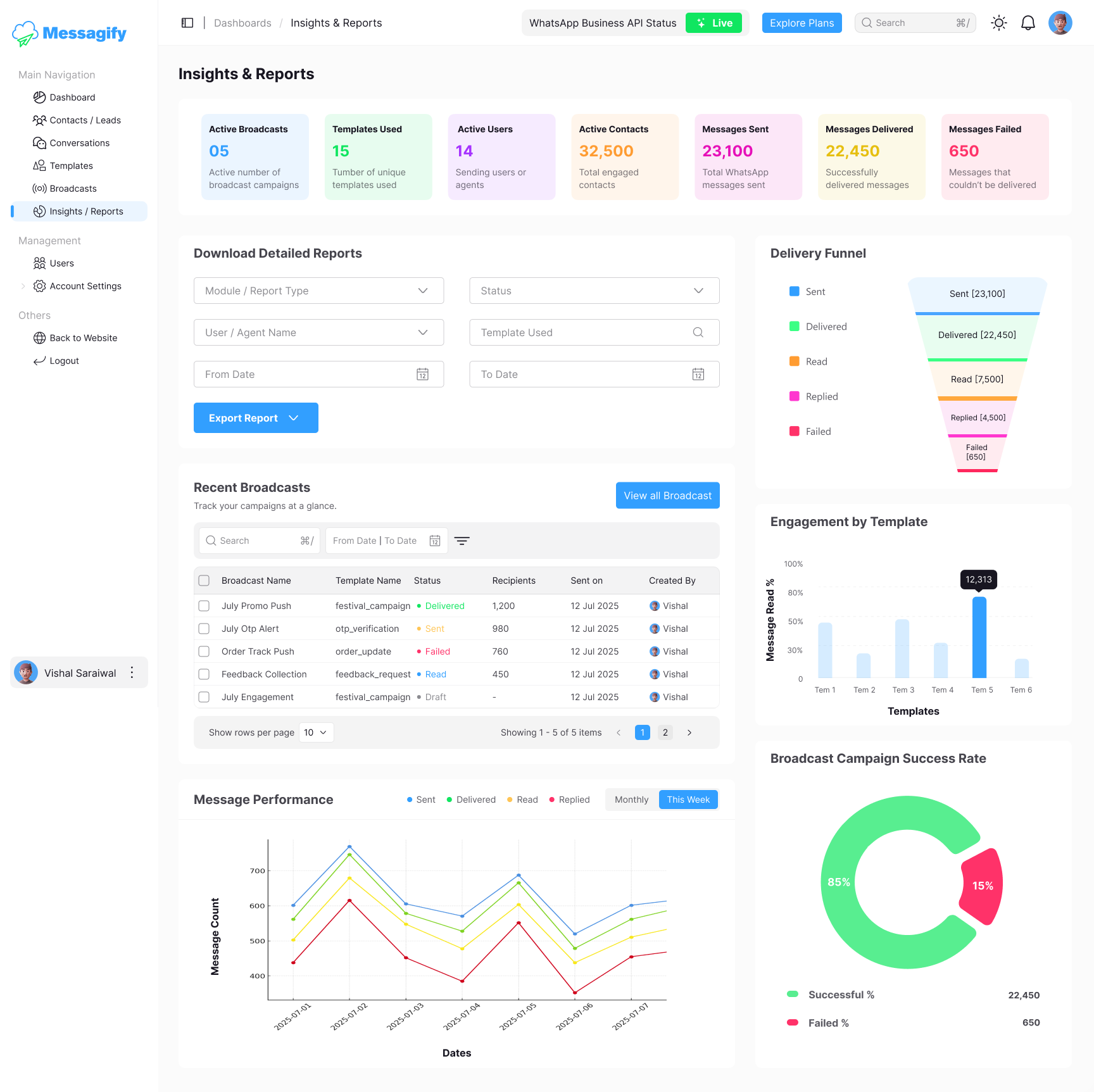Click page 2 in broadcasts pagination
Screen dimensions: 1094x1092
point(665,732)
